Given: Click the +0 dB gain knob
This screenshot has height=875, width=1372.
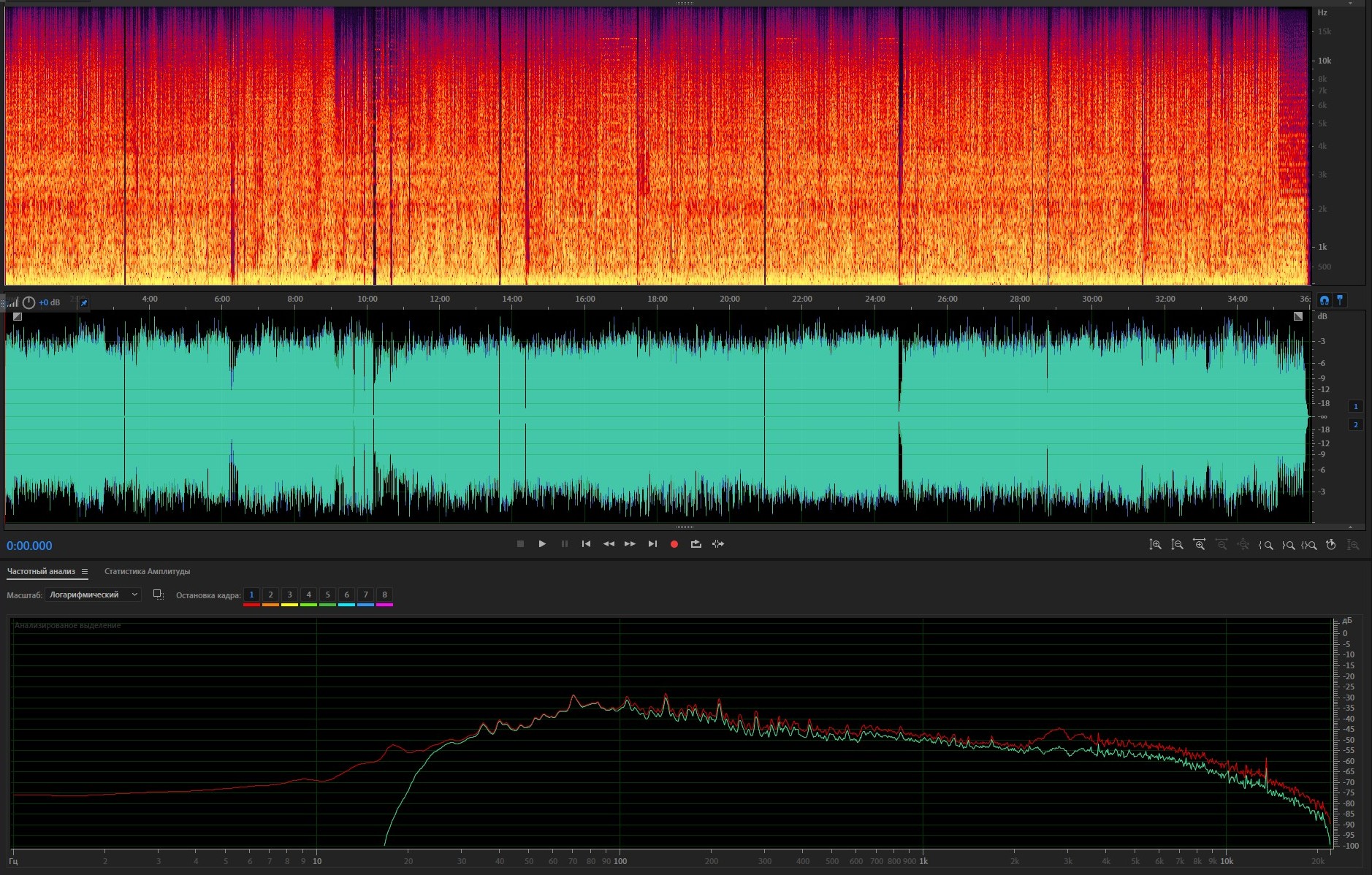Looking at the screenshot, I should 29,302.
